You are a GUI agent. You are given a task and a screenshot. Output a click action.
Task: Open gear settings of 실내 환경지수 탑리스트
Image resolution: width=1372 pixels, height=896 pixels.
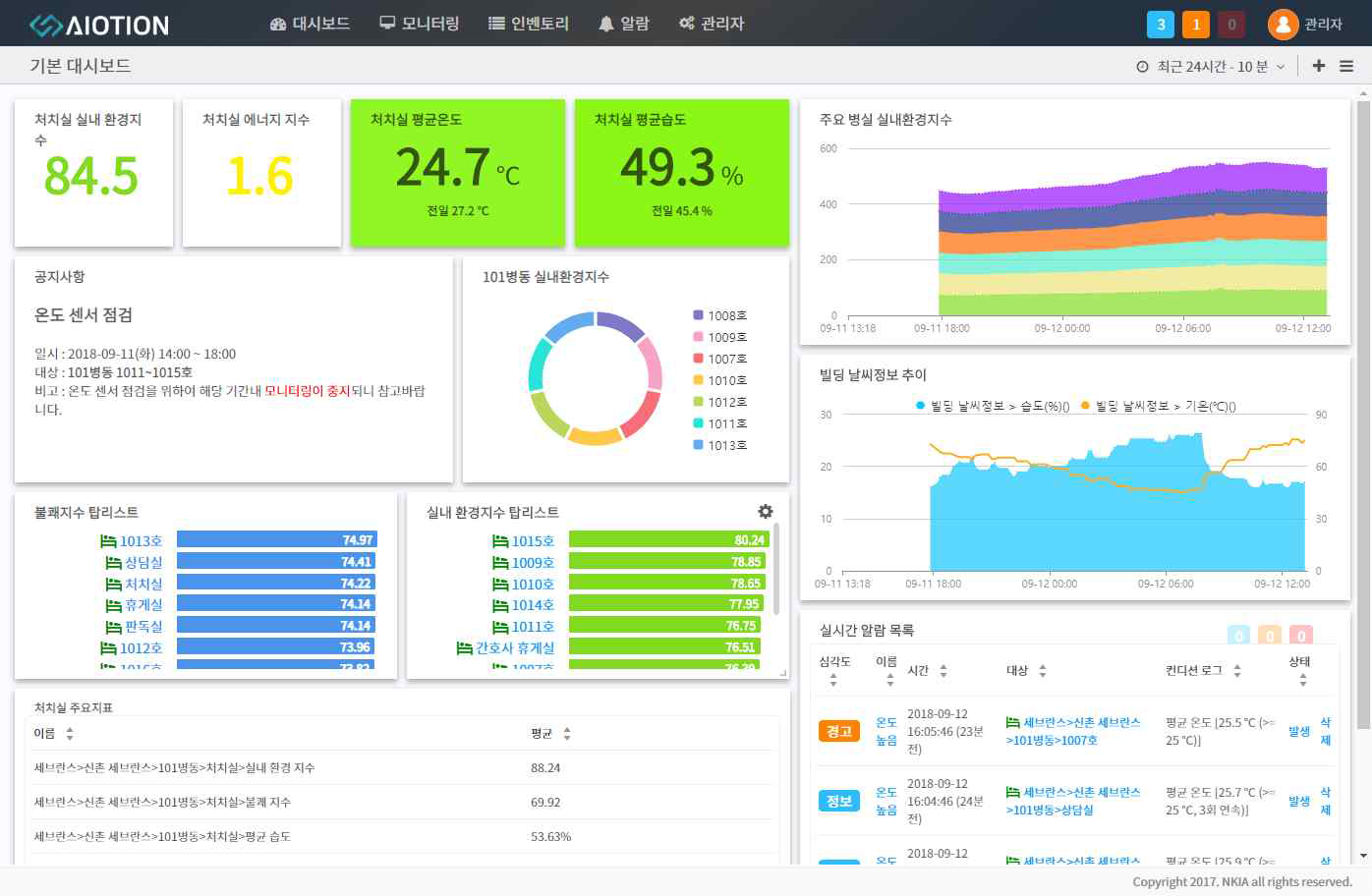(766, 511)
